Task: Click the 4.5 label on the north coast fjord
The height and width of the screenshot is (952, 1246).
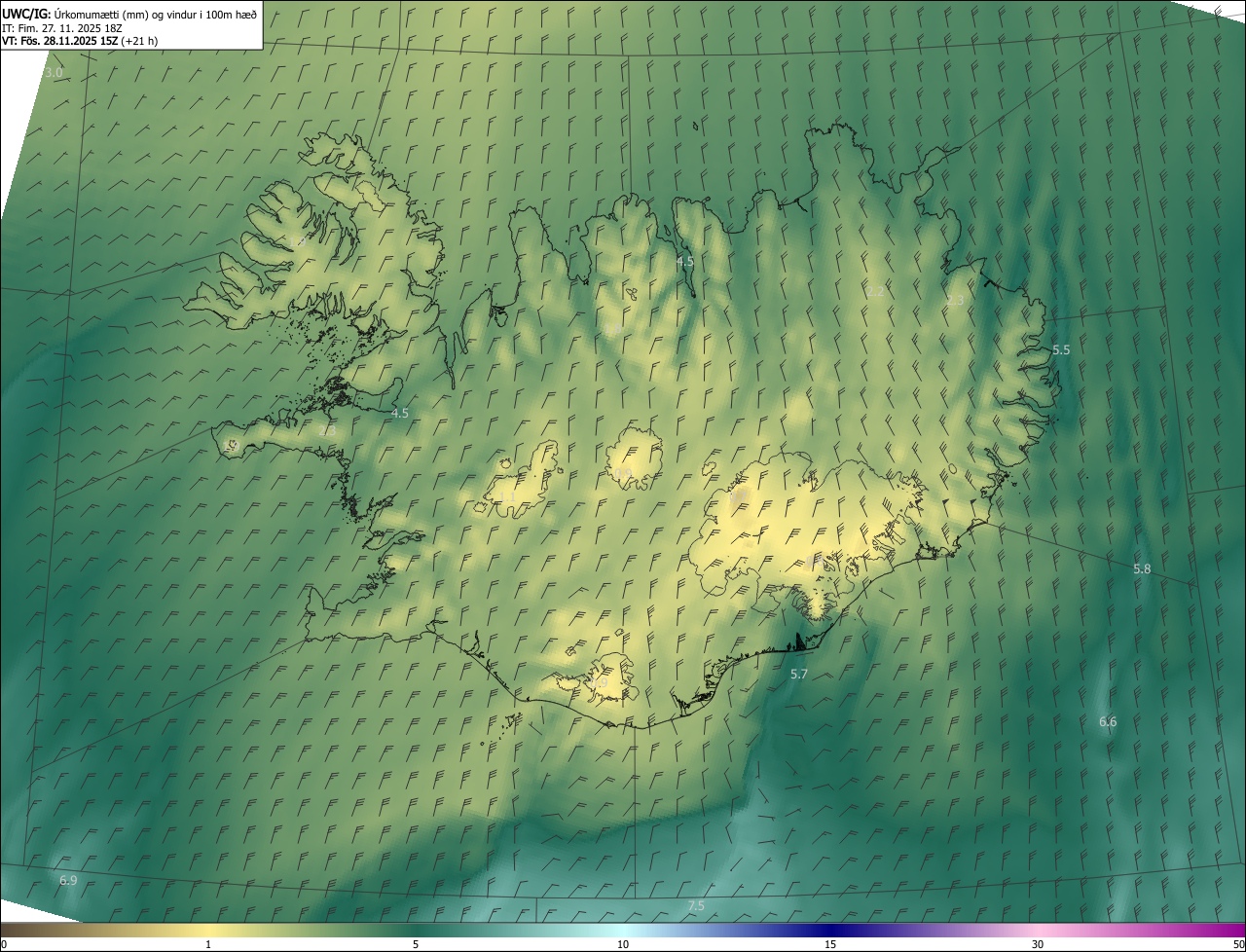Action: pyautogui.click(x=685, y=261)
